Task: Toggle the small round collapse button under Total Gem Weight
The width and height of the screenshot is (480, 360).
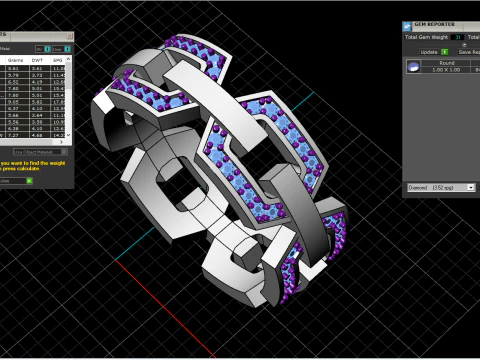Action: pyautogui.click(x=464, y=45)
